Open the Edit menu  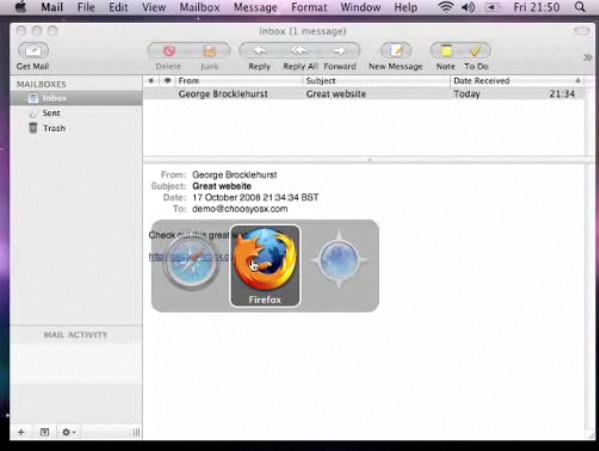pyautogui.click(x=118, y=7)
